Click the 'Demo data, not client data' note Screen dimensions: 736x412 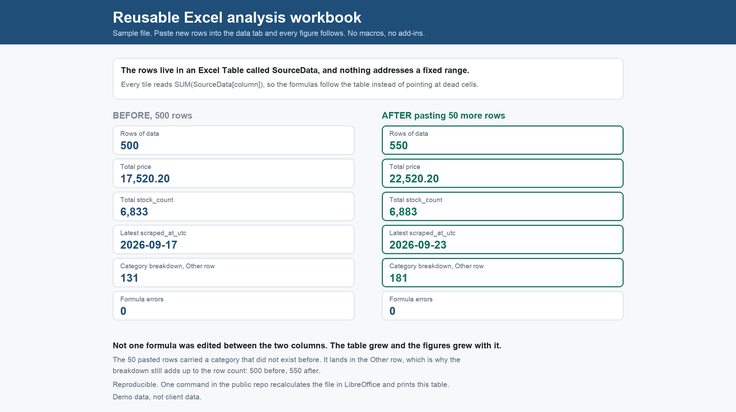(157, 397)
